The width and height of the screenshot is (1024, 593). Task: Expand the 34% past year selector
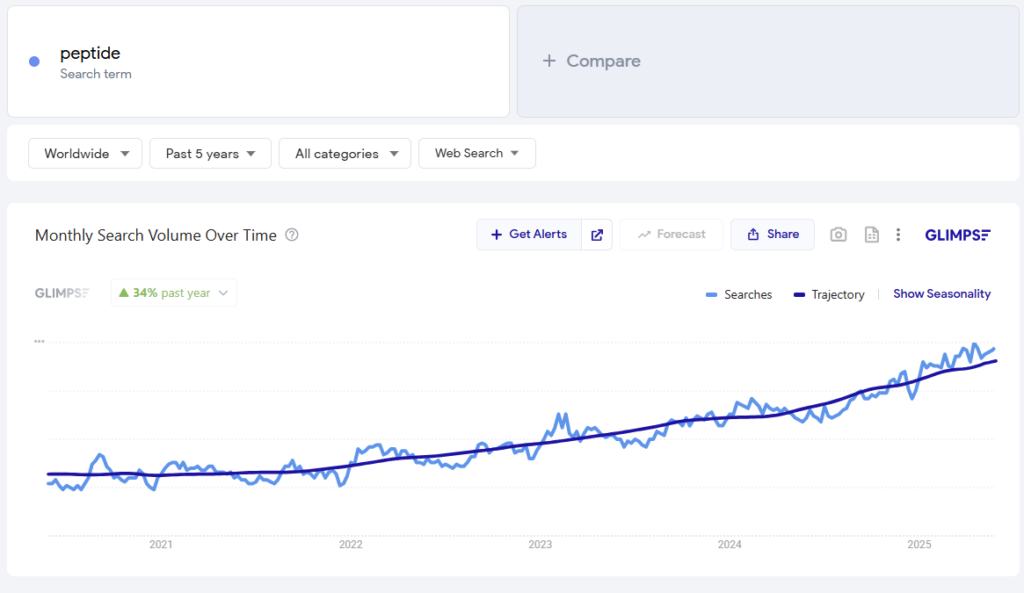click(x=174, y=293)
